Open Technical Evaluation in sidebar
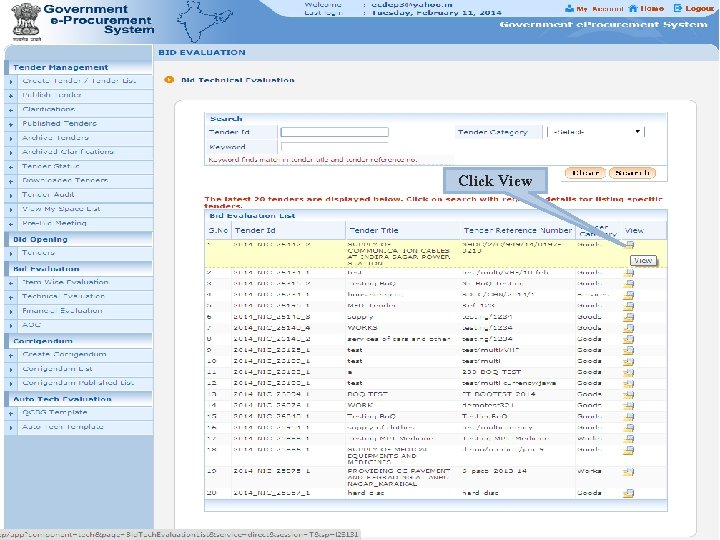The height and width of the screenshot is (540, 720). point(63,297)
